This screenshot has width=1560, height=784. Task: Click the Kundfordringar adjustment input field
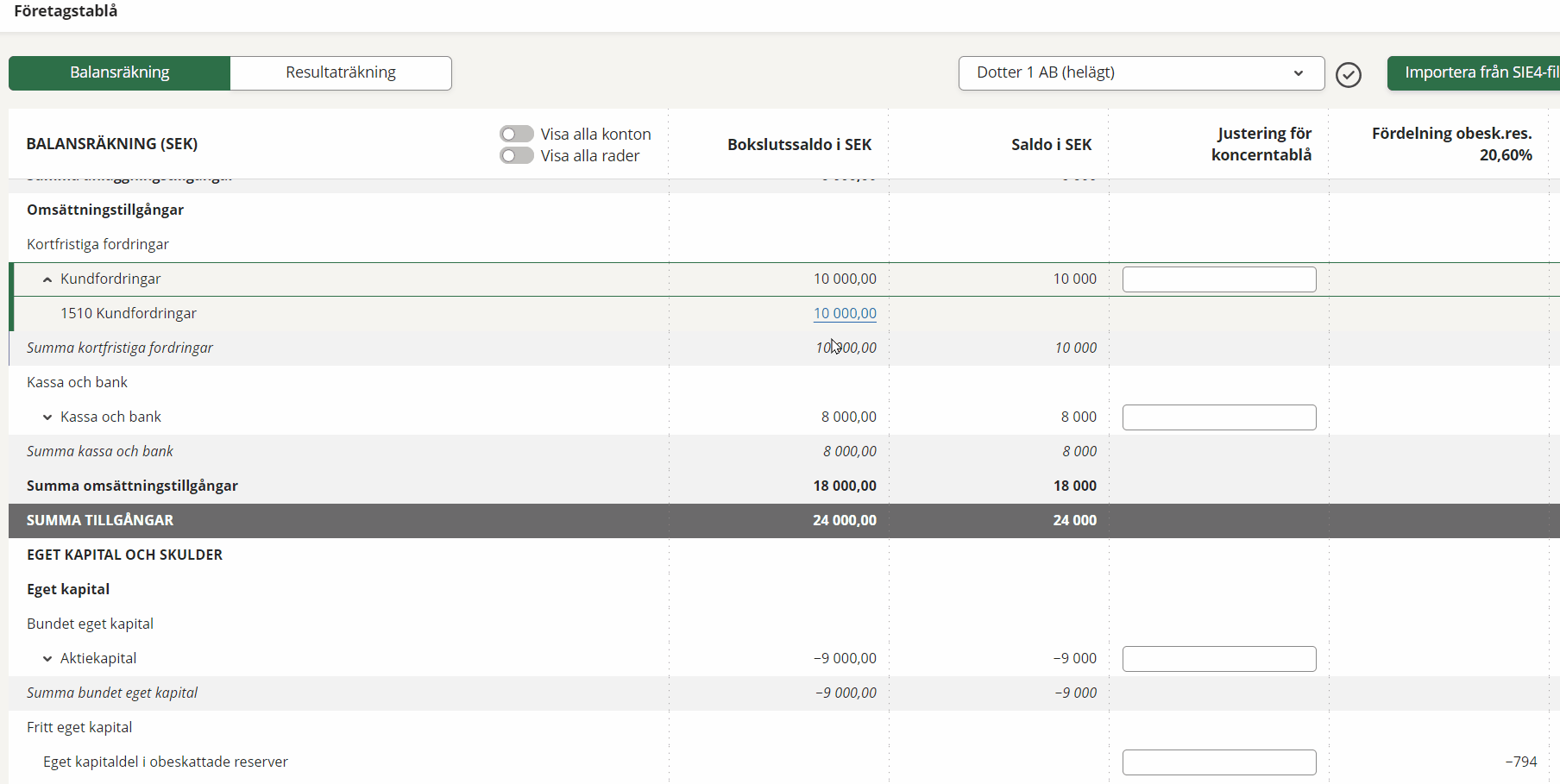(x=1218, y=279)
